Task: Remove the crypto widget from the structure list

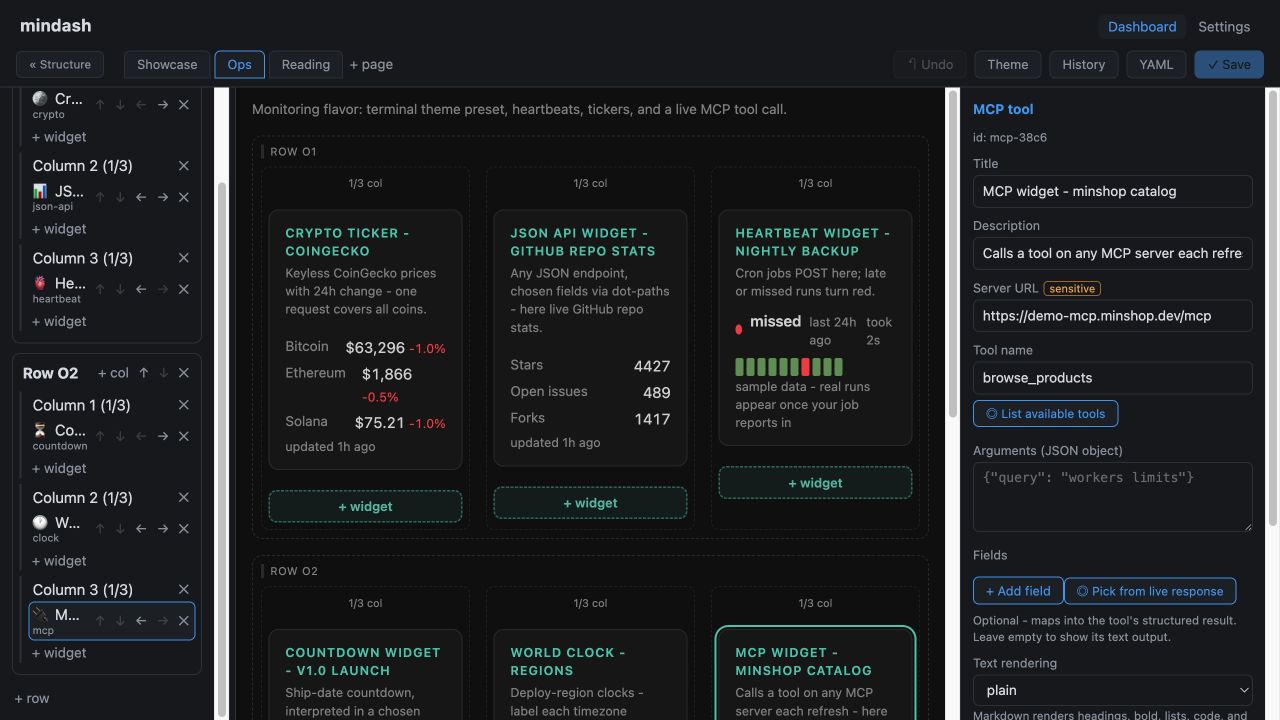Action: pos(184,105)
